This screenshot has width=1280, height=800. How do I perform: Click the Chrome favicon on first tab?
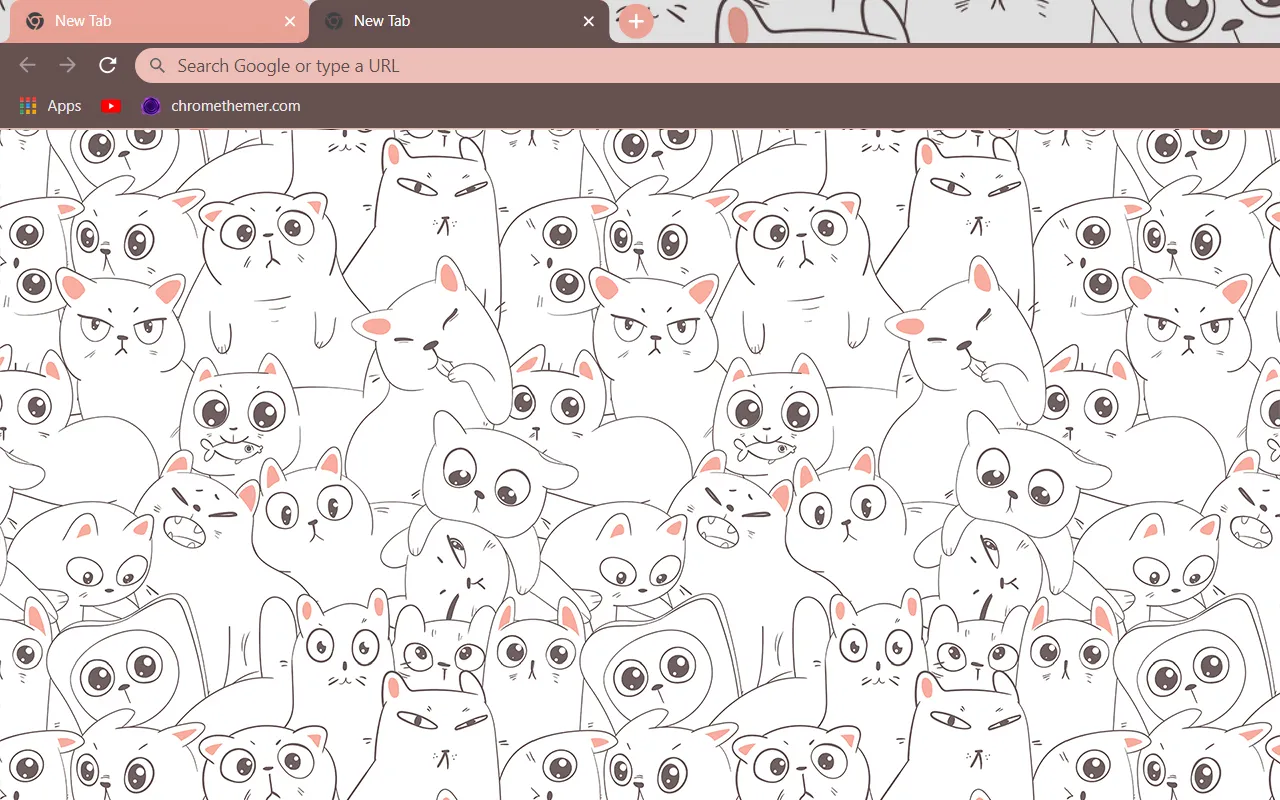(x=35, y=21)
